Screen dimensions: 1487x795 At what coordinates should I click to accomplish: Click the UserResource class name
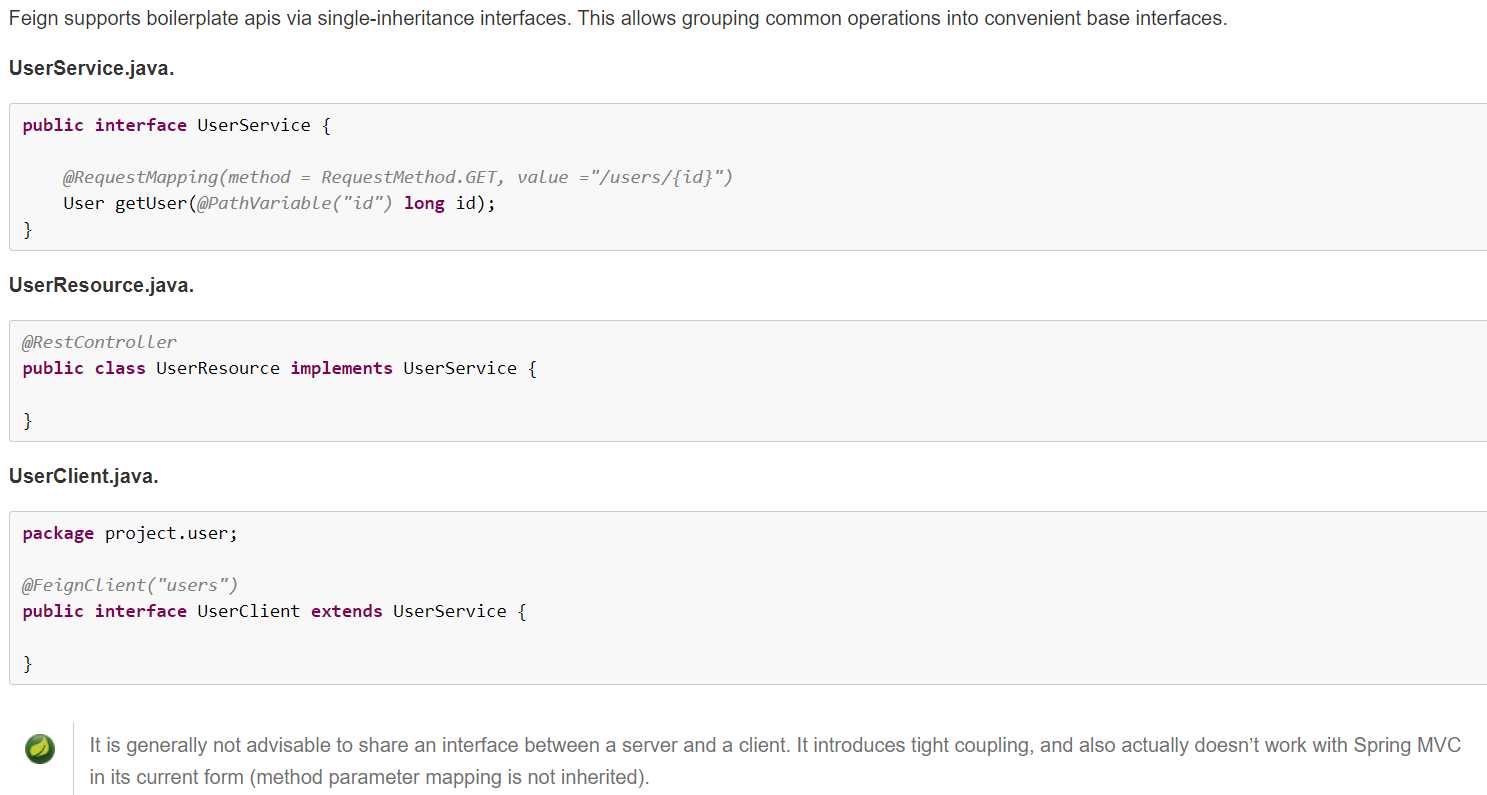click(x=217, y=368)
